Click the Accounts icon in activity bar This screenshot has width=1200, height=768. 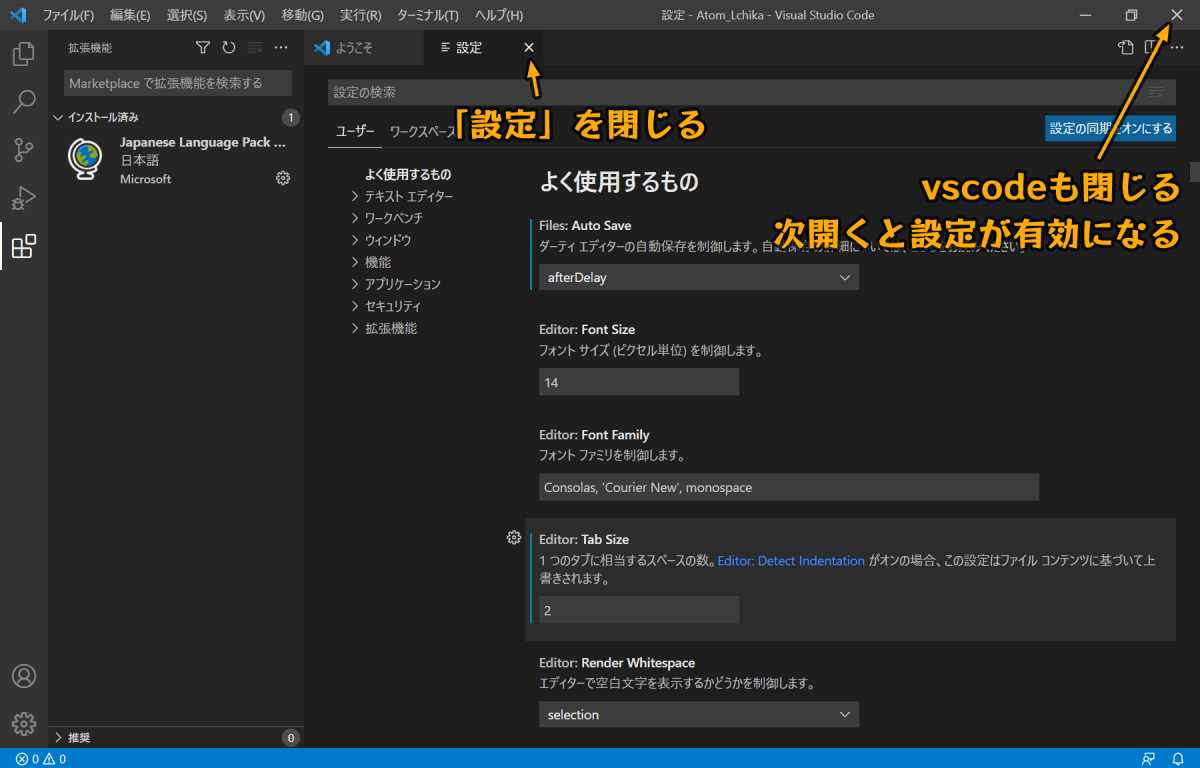[24, 676]
